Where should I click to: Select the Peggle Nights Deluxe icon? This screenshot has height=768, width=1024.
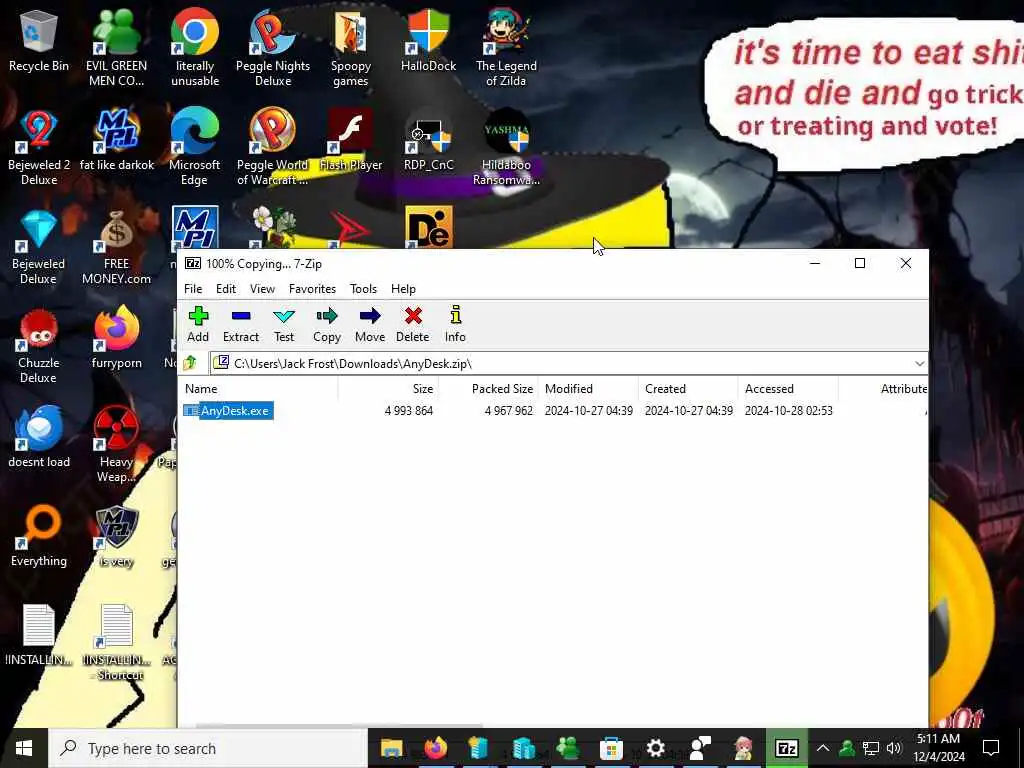click(272, 48)
